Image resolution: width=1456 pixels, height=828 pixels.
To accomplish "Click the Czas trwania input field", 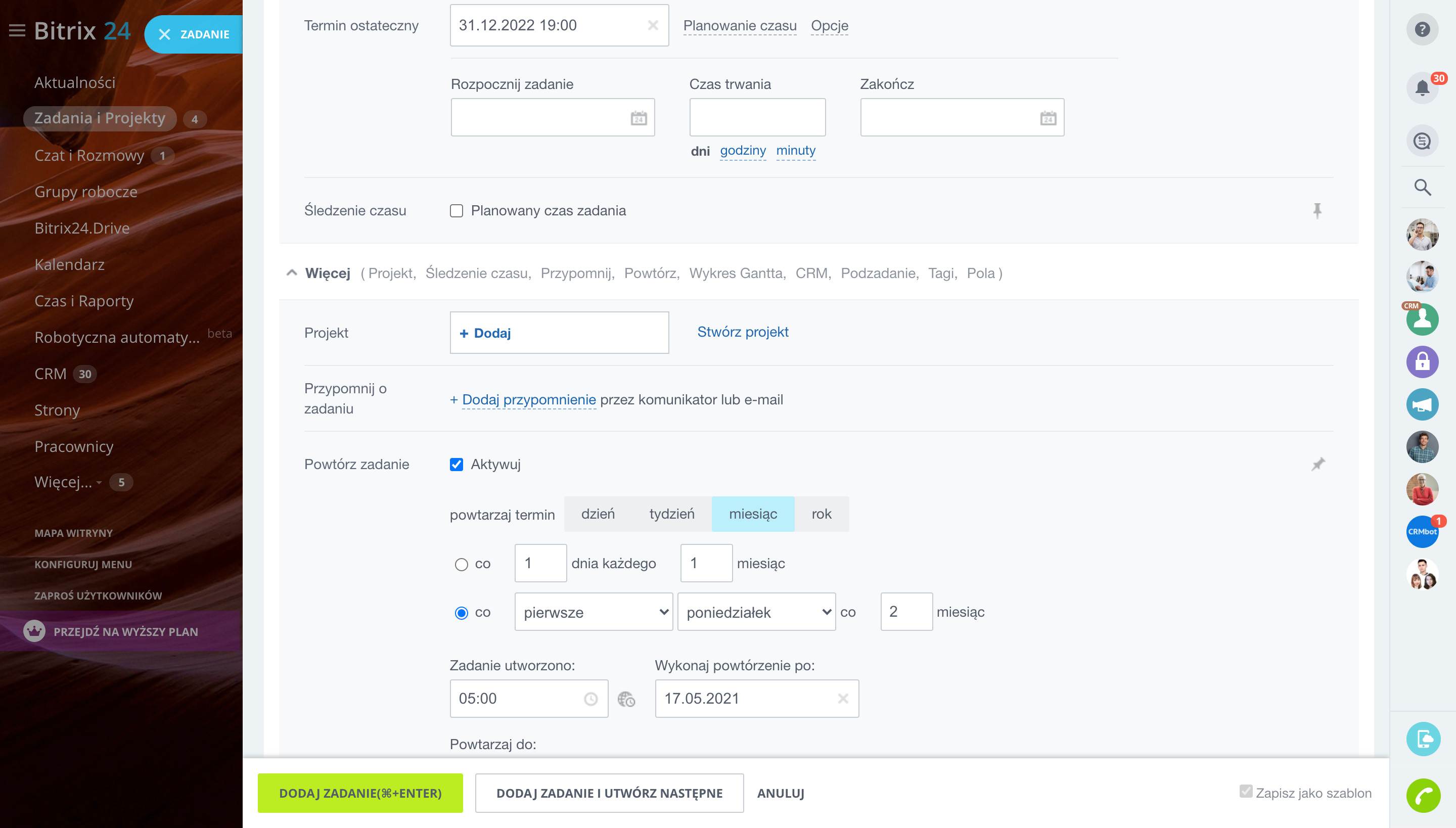I will pyautogui.click(x=757, y=118).
